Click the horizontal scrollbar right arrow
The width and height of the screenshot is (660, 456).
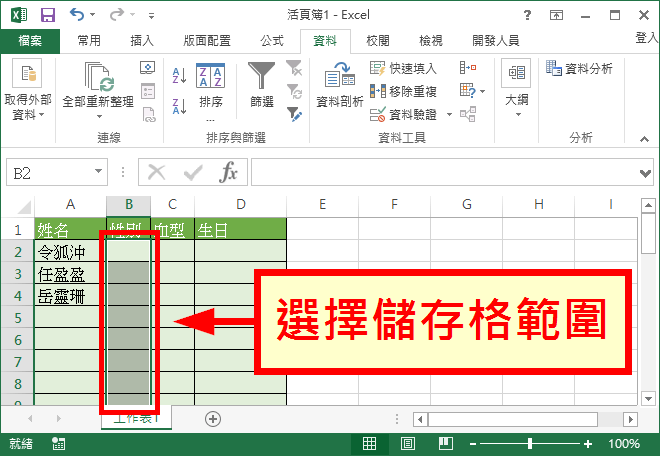pos(630,419)
